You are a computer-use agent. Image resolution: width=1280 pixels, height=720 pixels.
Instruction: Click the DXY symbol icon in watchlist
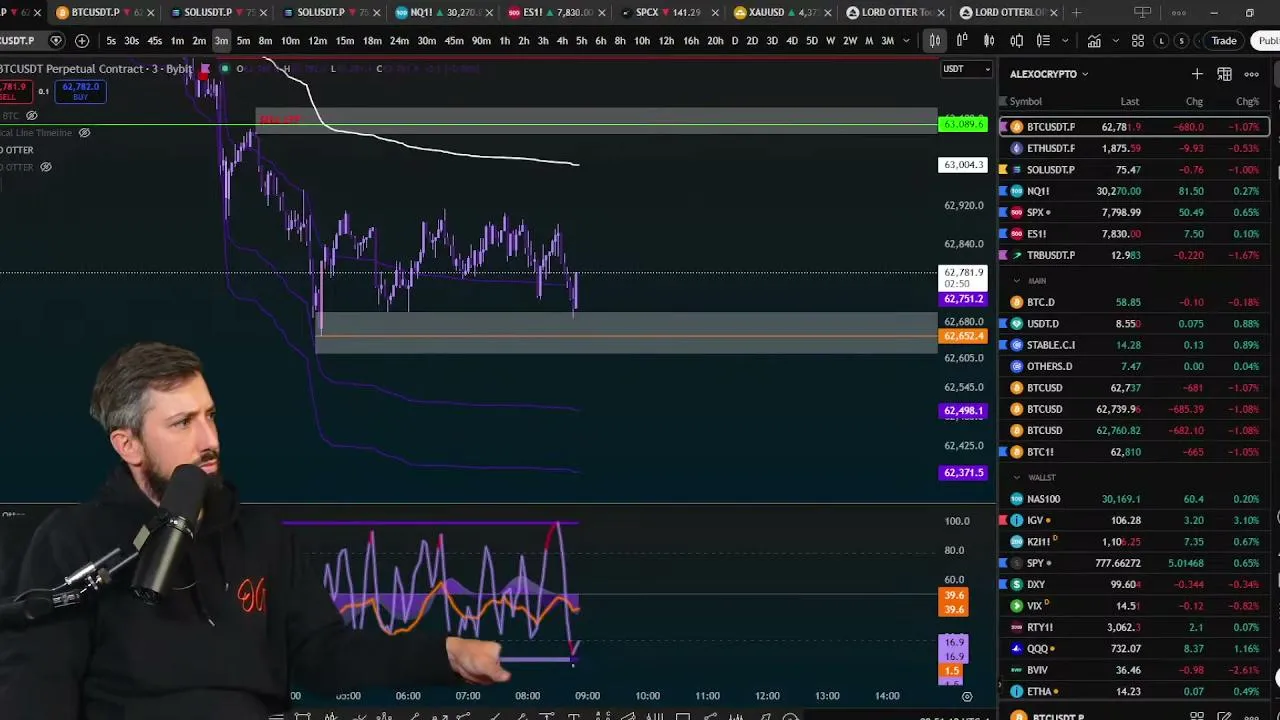click(1016, 584)
